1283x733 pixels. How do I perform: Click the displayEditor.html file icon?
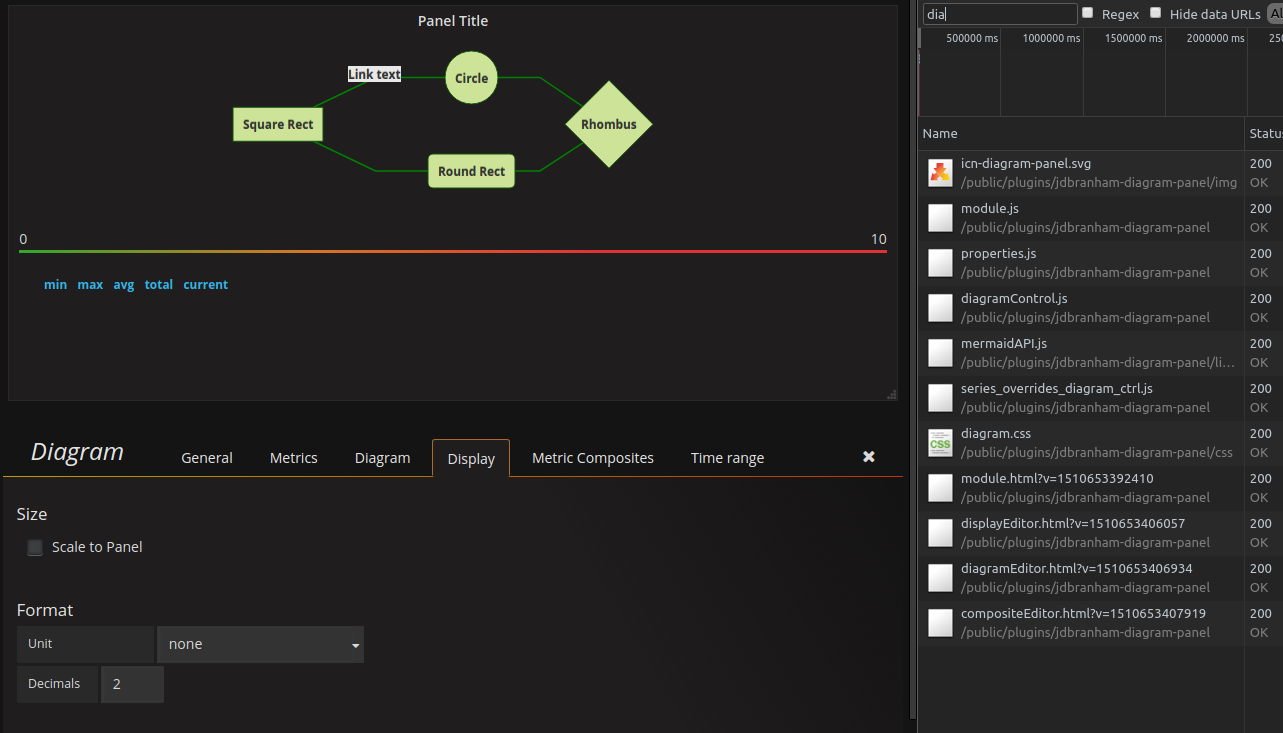click(940, 532)
